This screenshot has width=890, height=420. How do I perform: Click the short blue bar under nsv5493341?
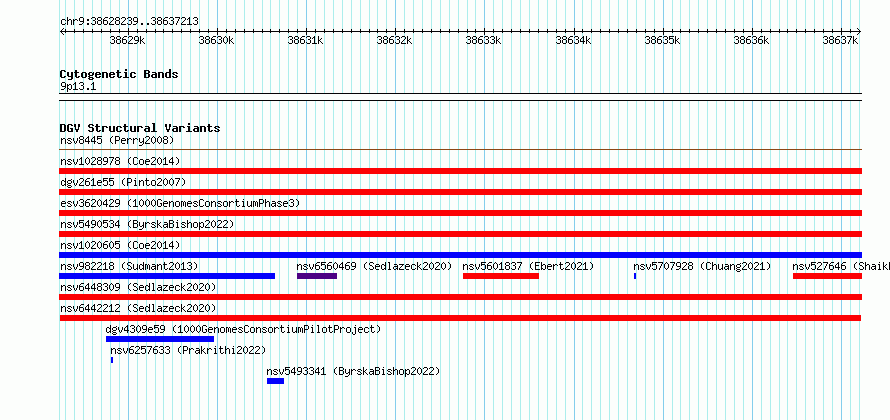[x=275, y=381]
